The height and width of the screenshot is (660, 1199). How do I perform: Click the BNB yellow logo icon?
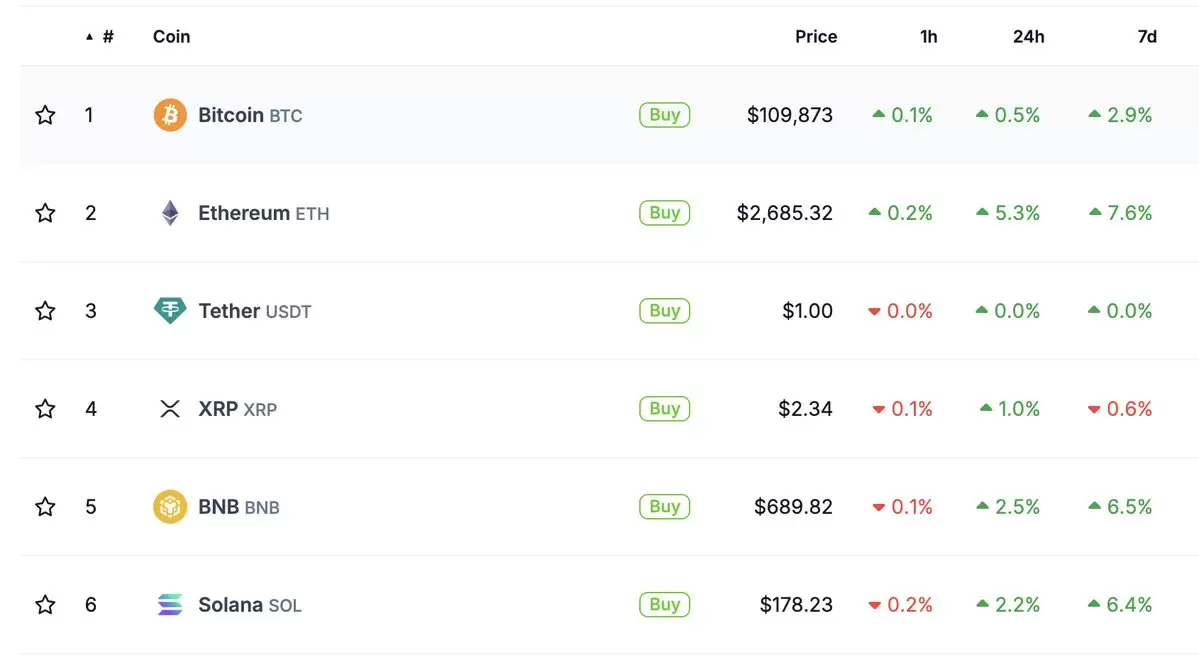pos(170,506)
